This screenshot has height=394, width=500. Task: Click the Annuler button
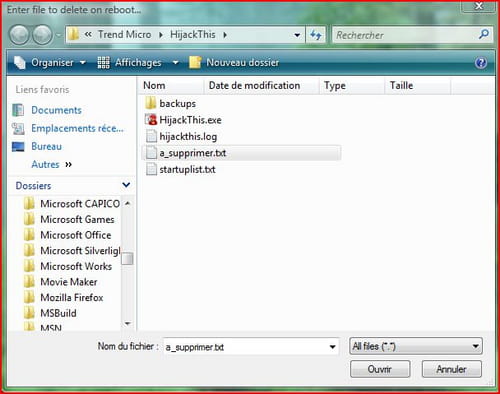(x=452, y=369)
